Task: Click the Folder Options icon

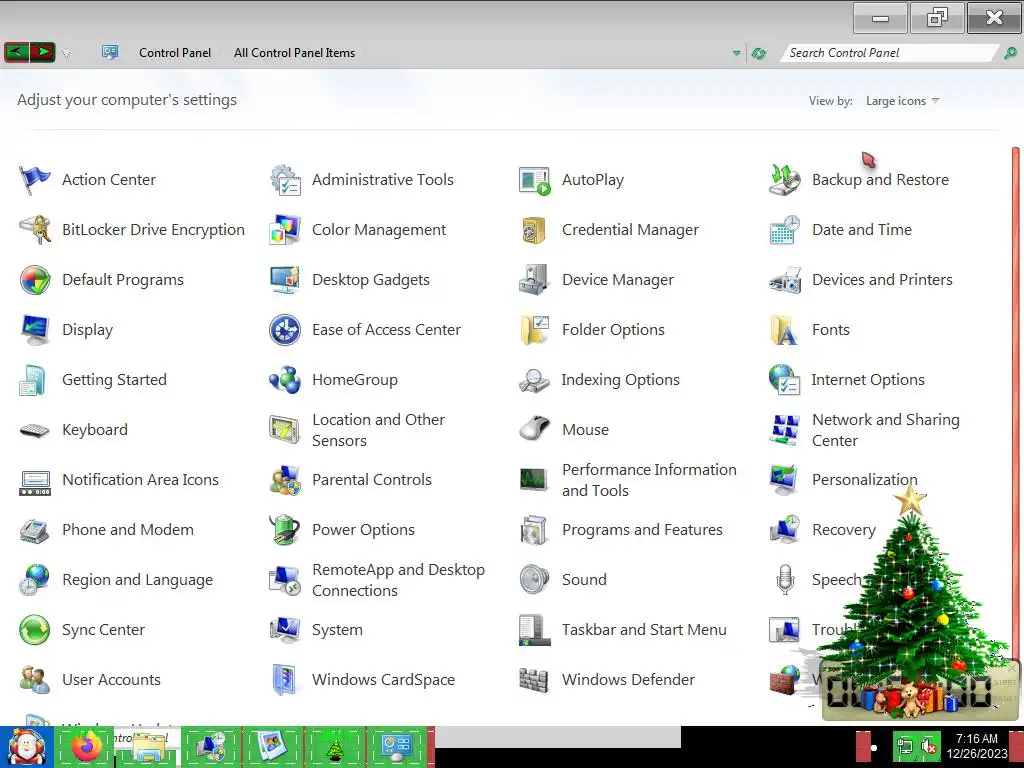Action: point(535,330)
